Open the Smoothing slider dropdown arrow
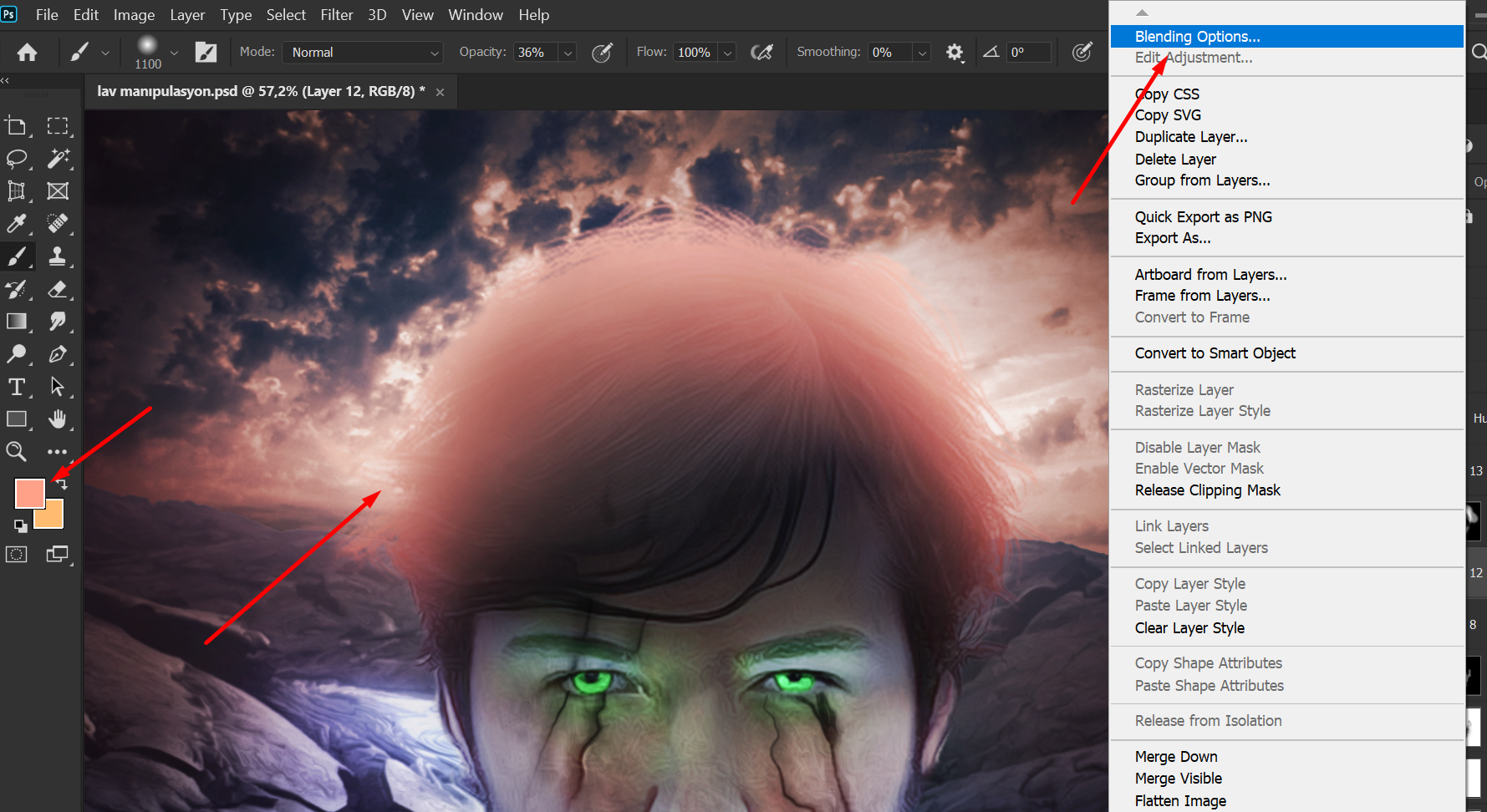 pyautogui.click(x=921, y=53)
